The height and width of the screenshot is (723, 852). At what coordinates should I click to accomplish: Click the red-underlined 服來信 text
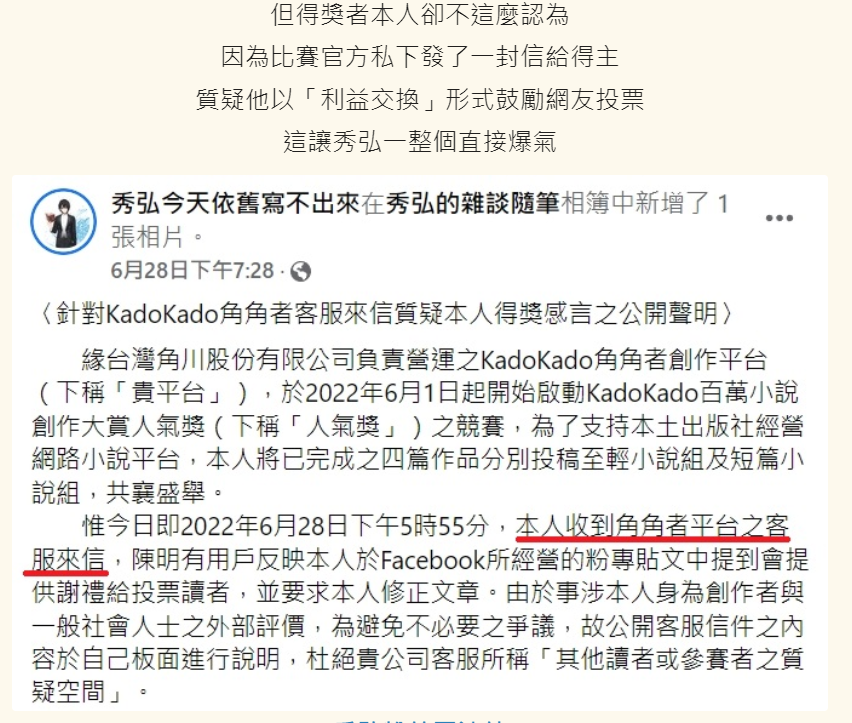(x=68, y=559)
